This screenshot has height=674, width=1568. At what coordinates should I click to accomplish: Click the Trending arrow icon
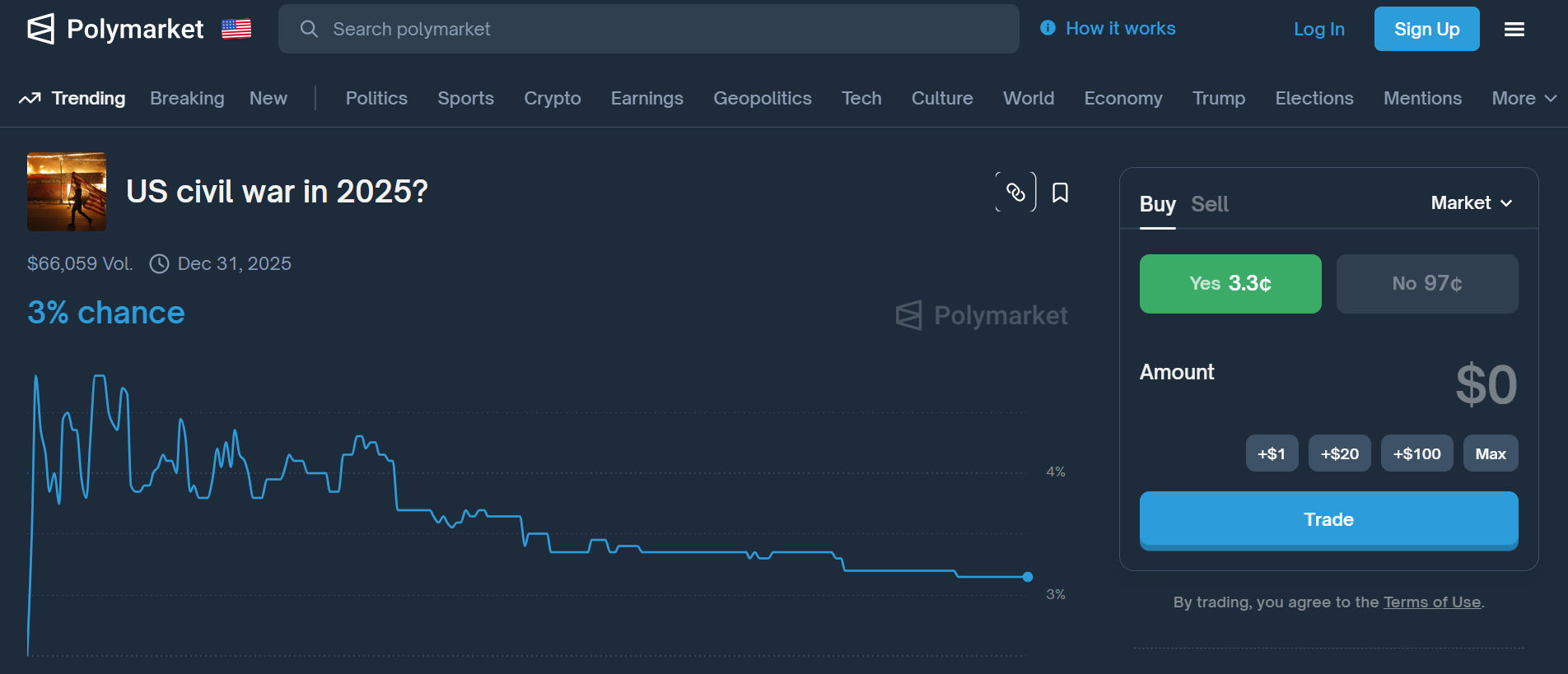tap(30, 99)
